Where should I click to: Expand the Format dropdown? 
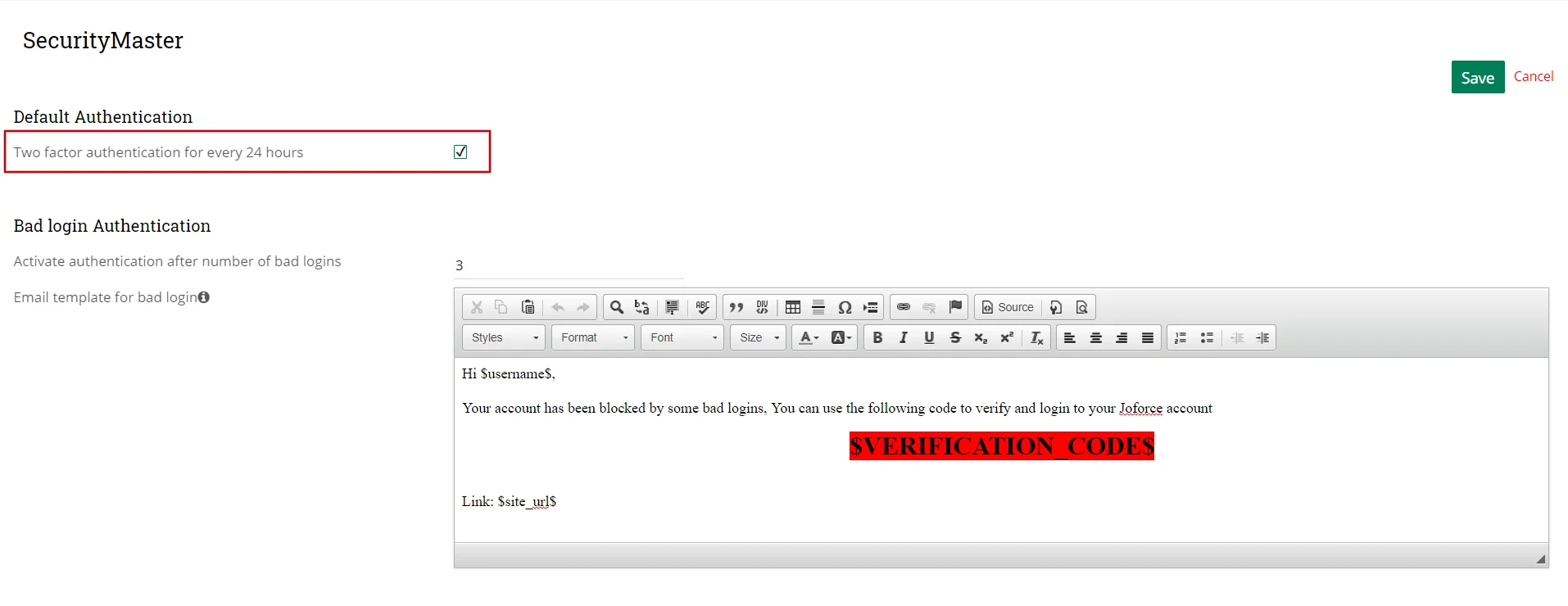point(593,337)
